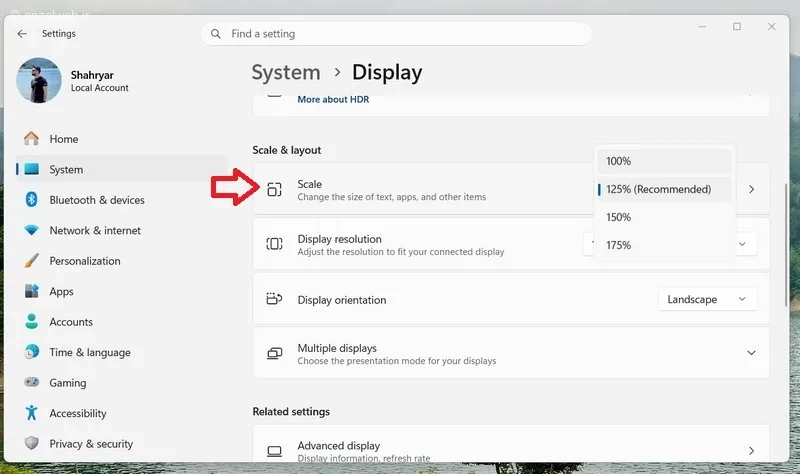Image resolution: width=800 pixels, height=474 pixels.
Task: Click the Home icon in sidebar
Action: [x=31, y=139]
